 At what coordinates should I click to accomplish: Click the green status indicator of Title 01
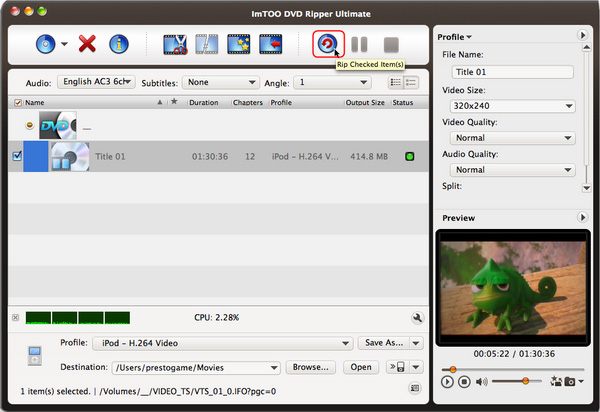(x=409, y=156)
